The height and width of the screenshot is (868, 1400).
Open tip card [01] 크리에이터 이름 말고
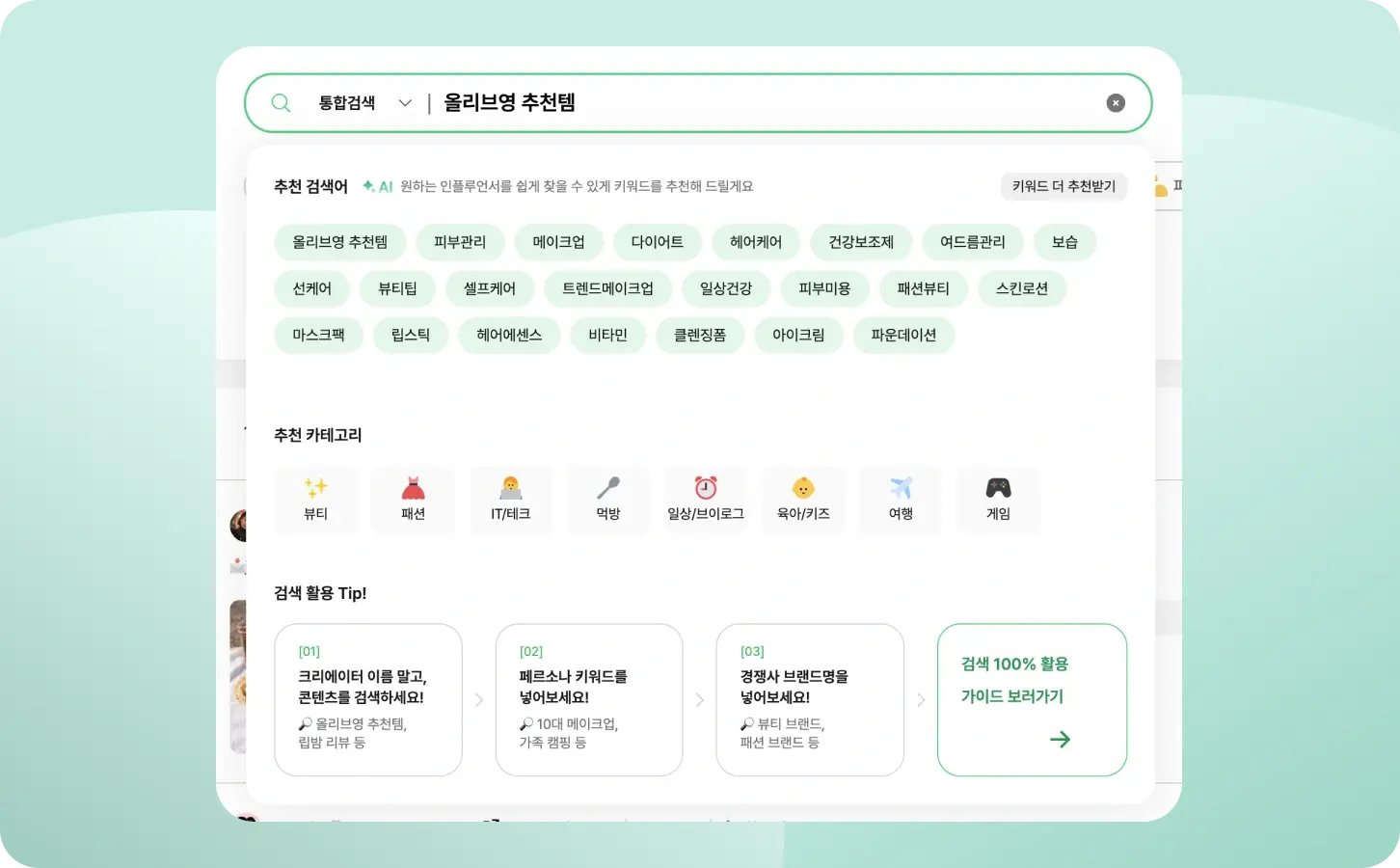[x=368, y=700]
